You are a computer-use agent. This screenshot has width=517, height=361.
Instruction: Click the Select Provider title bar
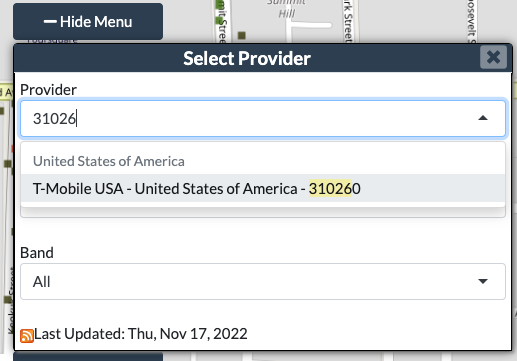click(x=247, y=58)
